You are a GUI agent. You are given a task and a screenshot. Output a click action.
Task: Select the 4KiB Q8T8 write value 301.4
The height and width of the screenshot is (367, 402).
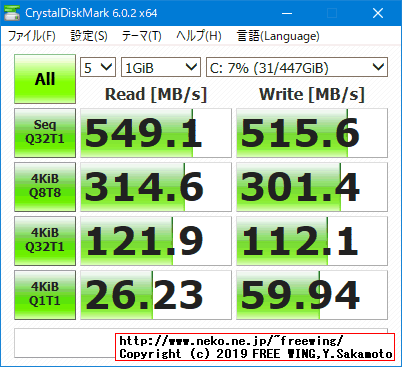pyautogui.click(x=312, y=187)
